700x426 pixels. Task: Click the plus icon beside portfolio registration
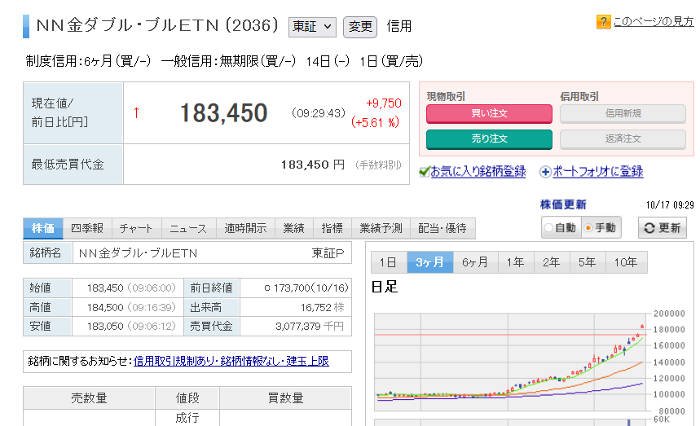pyautogui.click(x=545, y=172)
